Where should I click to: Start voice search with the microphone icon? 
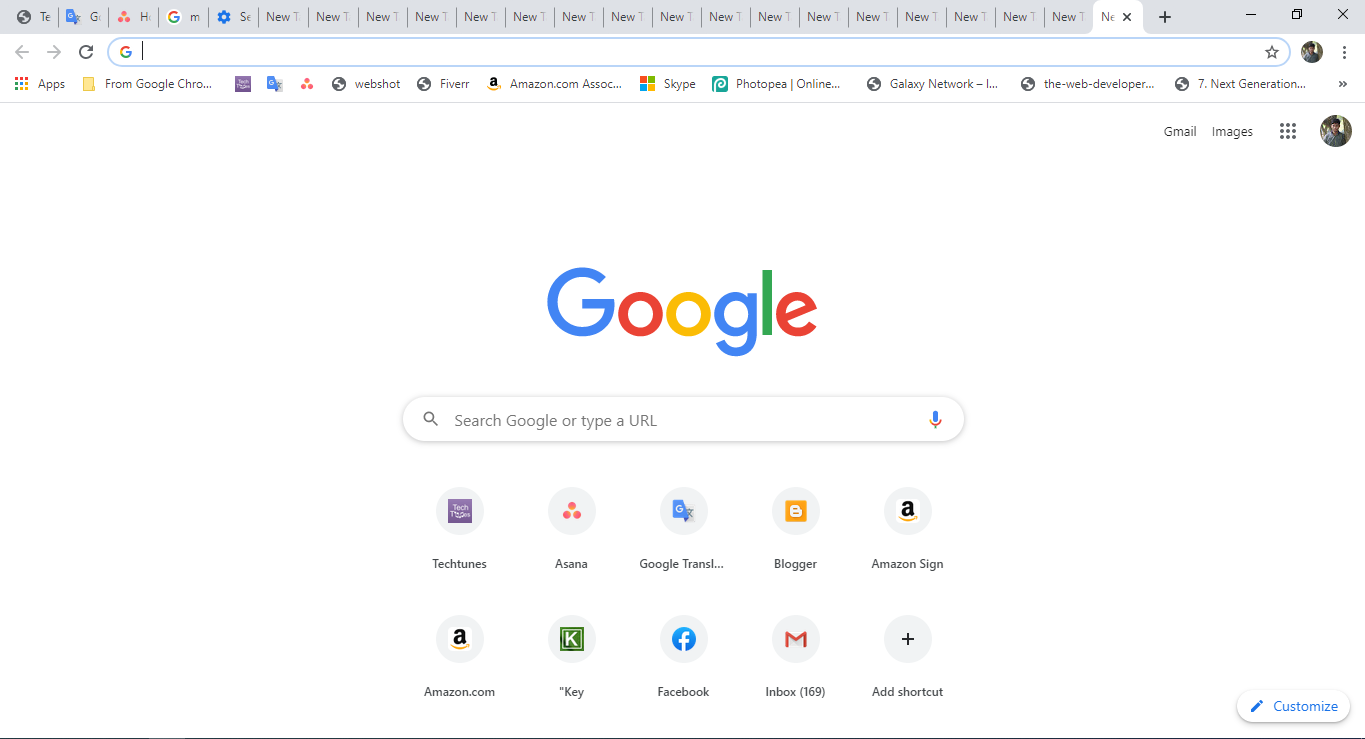coord(935,420)
